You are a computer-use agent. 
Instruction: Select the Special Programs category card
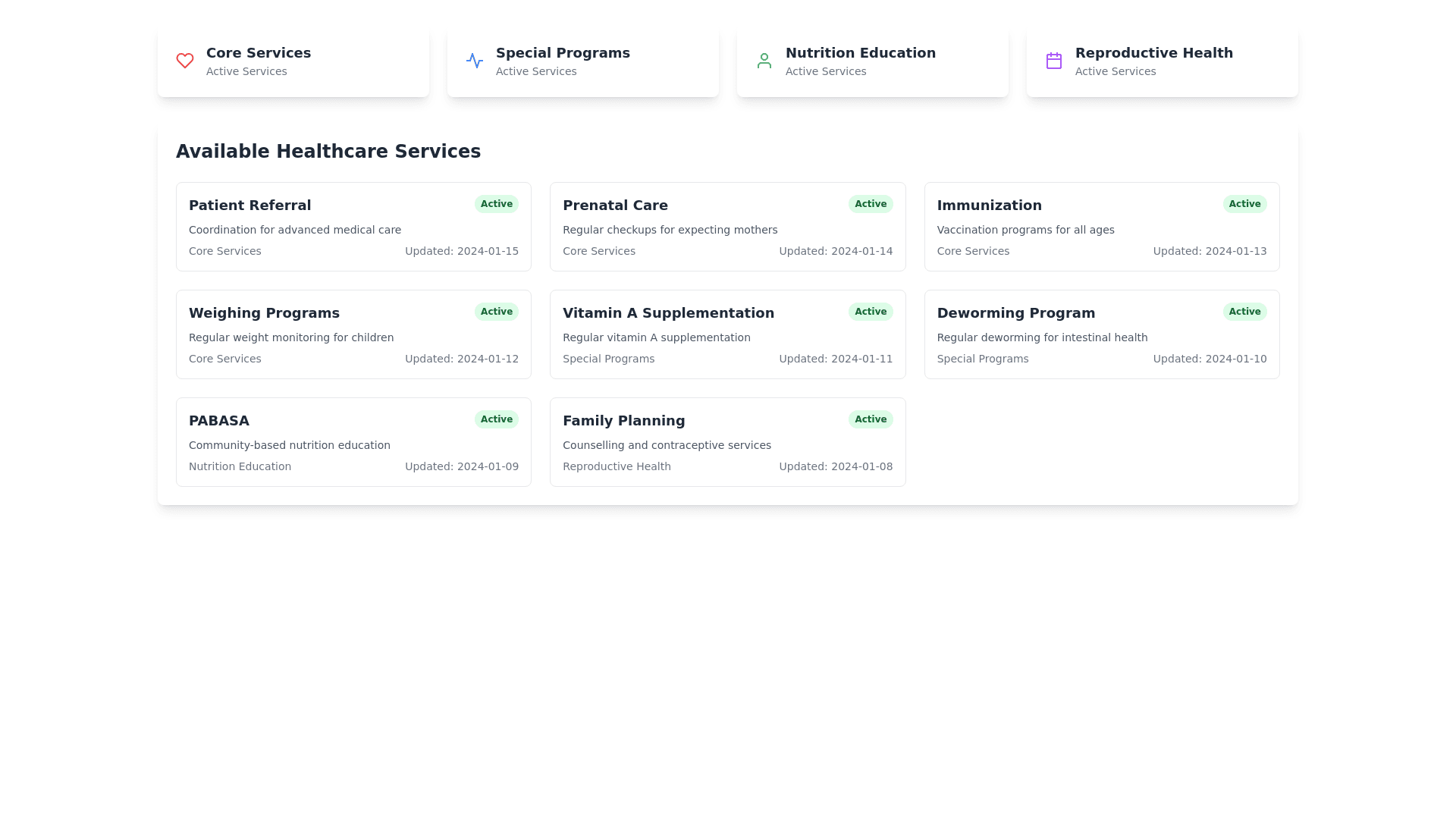click(582, 61)
